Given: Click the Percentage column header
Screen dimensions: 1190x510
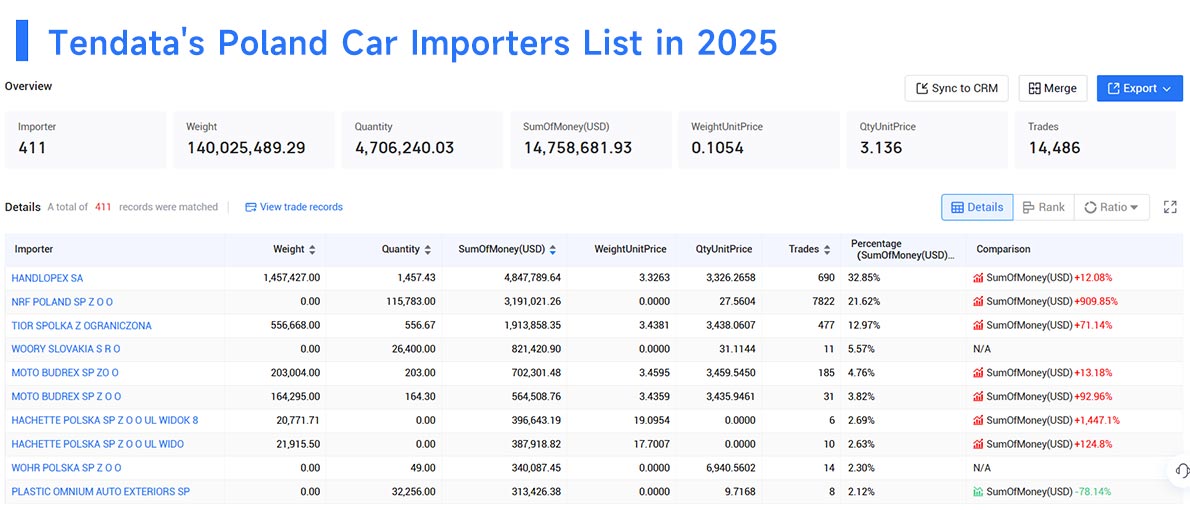Looking at the screenshot, I should click(902, 249).
